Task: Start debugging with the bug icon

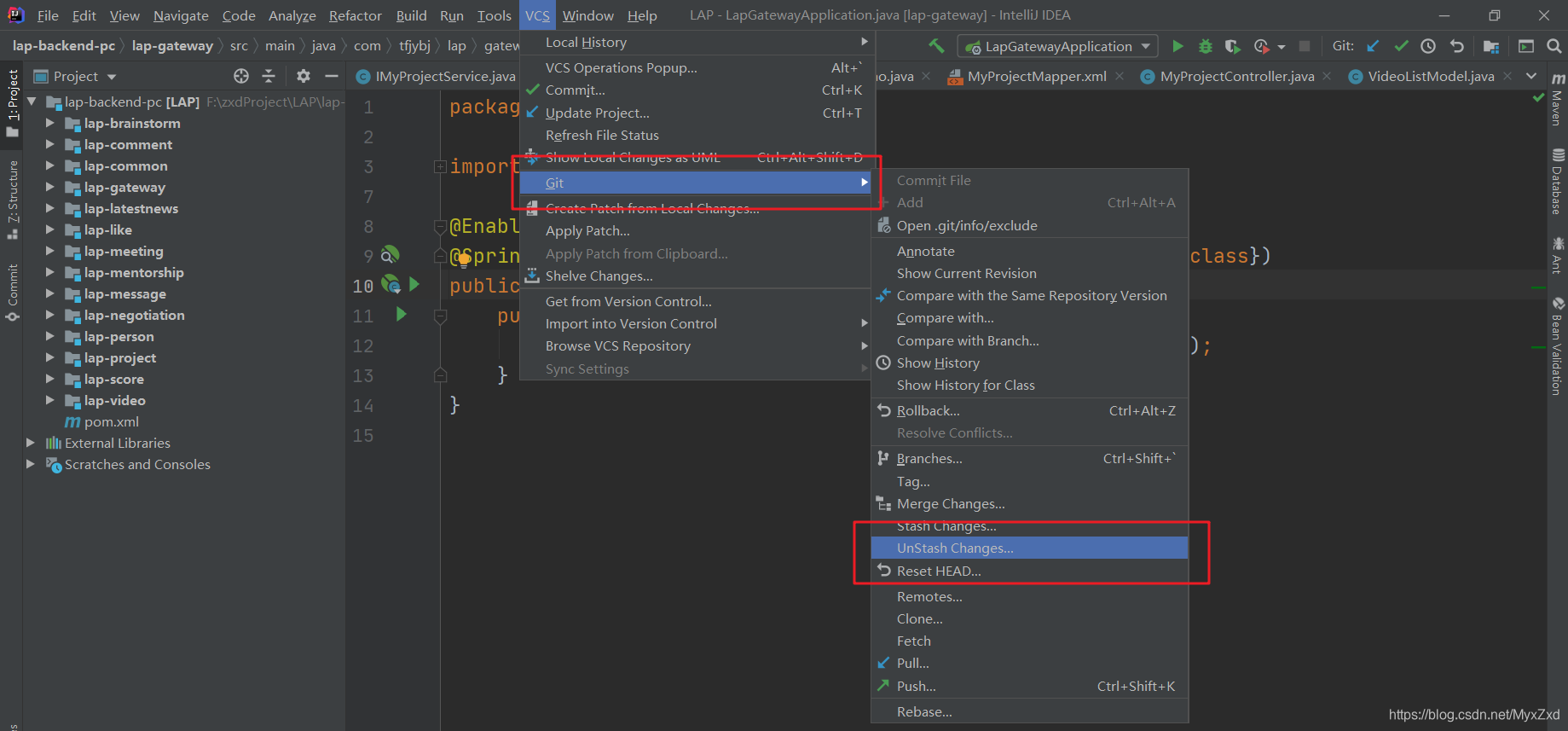Action: point(1205,46)
